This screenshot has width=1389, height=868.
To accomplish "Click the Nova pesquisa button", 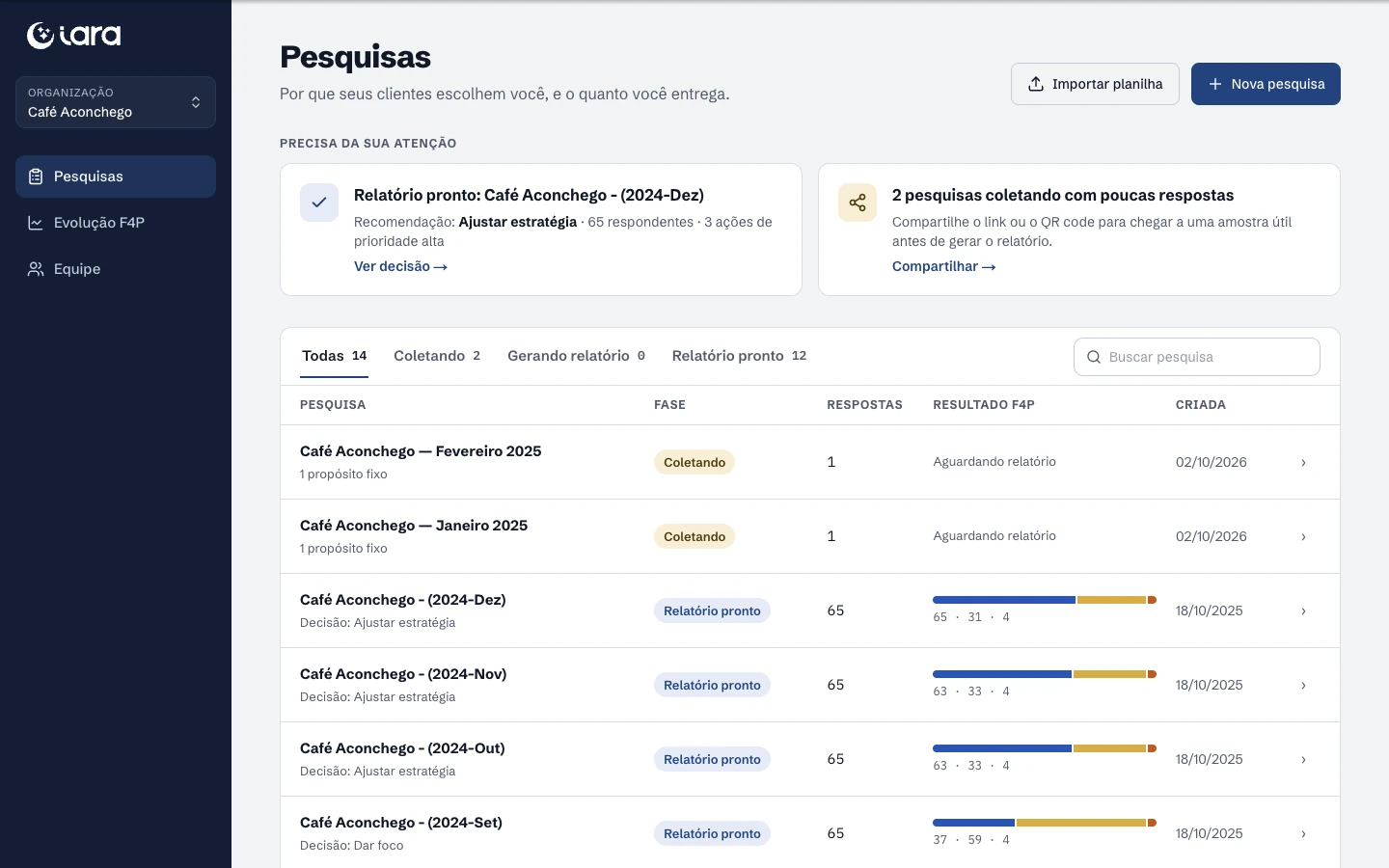I will (x=1266, y=84).
